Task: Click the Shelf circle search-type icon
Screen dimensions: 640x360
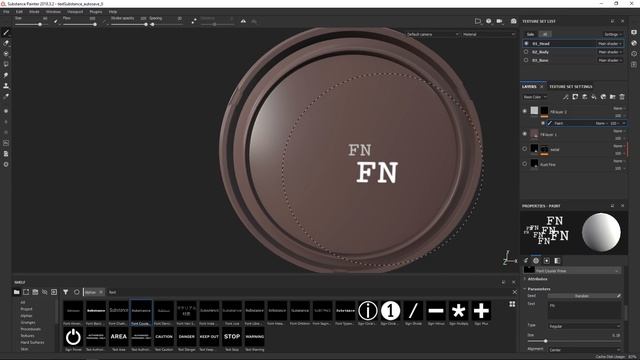Action: (77, 292)
